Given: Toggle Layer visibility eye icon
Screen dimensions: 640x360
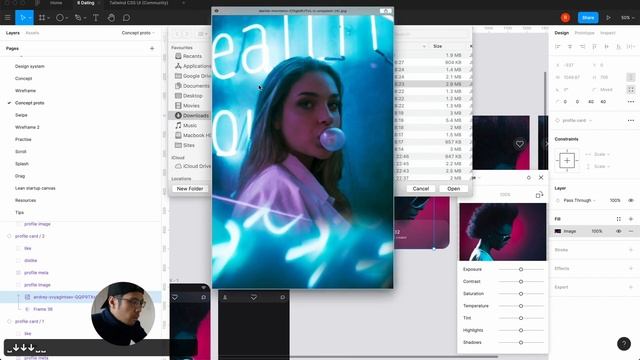Looking at the screenshot, I should [631, 200].
